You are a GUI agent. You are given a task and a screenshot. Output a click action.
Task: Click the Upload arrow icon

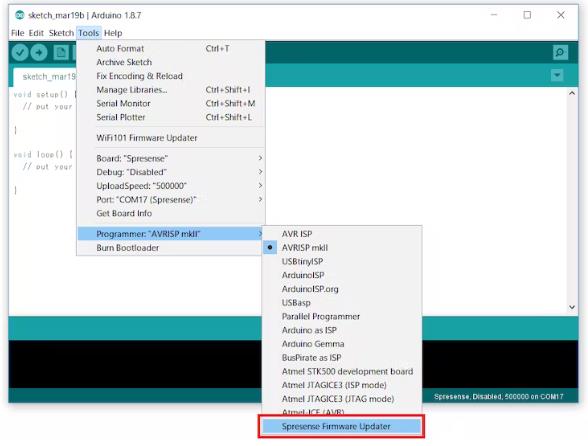(39, 53)
